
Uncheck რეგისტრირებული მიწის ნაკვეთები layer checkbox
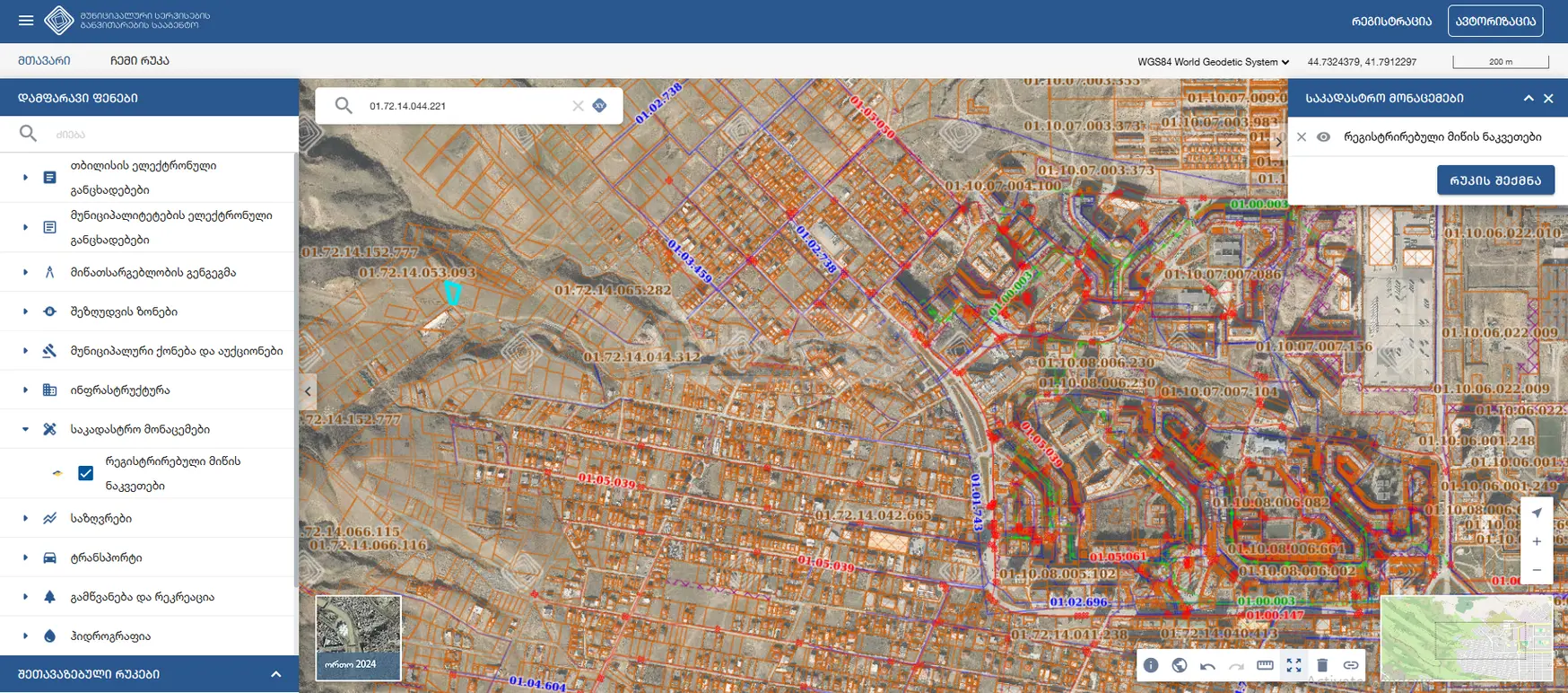click(x=86, y=473)
